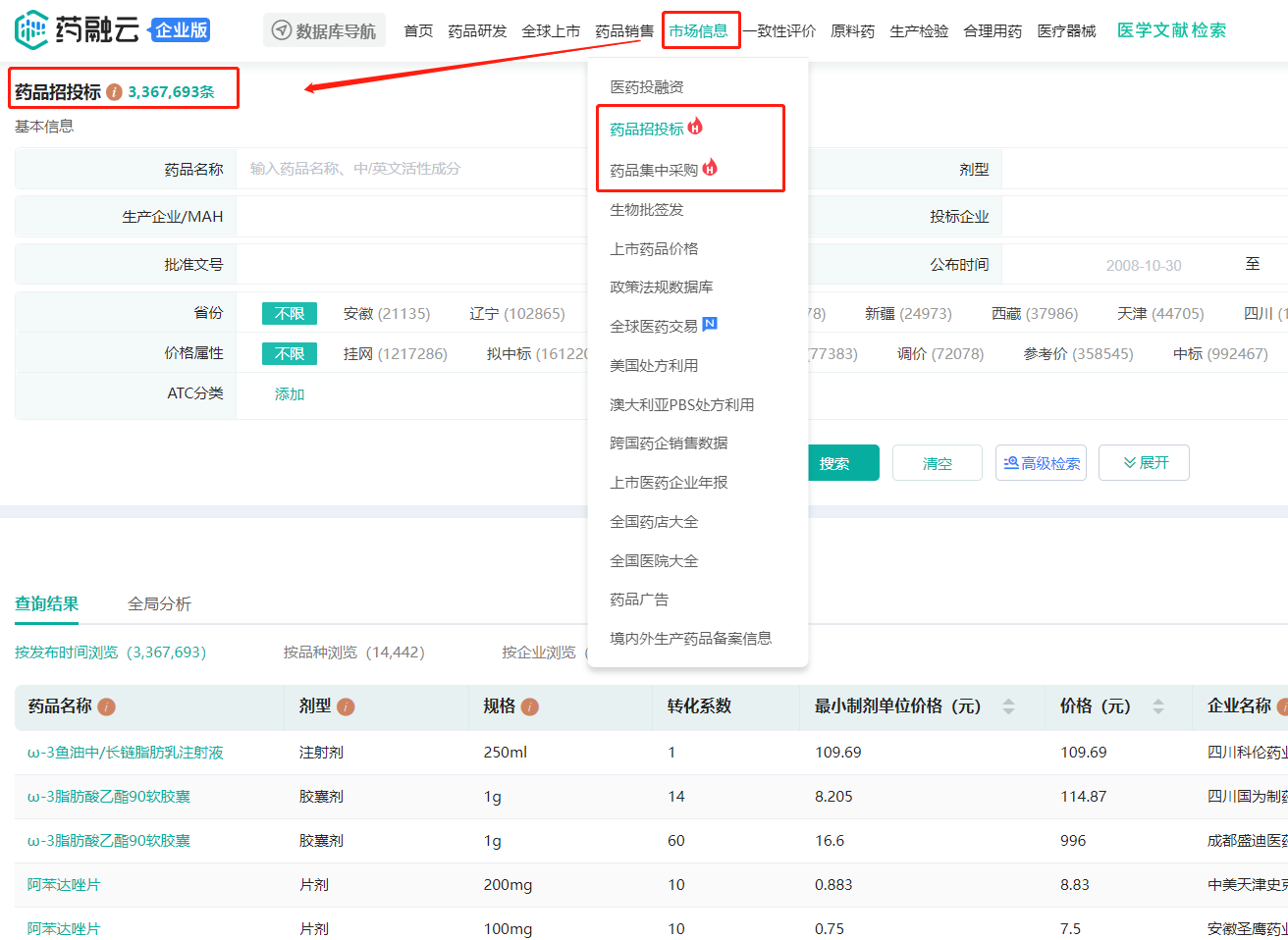1288x940 pixels.
Task: Click info icon beside 药品招标标 title
Action: click(115, 92)
